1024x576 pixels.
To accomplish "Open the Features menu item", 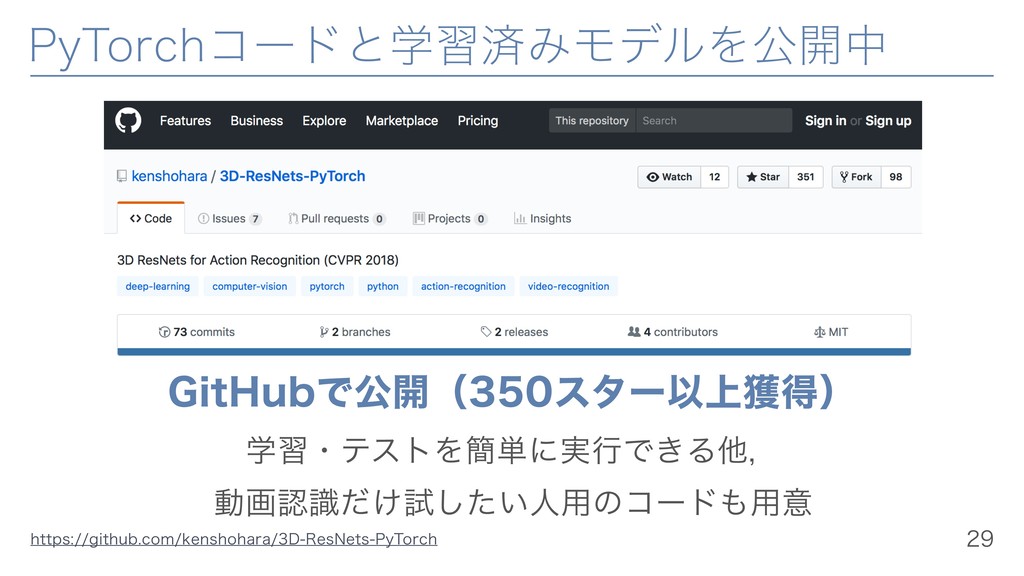I will [x=185, y=121].
